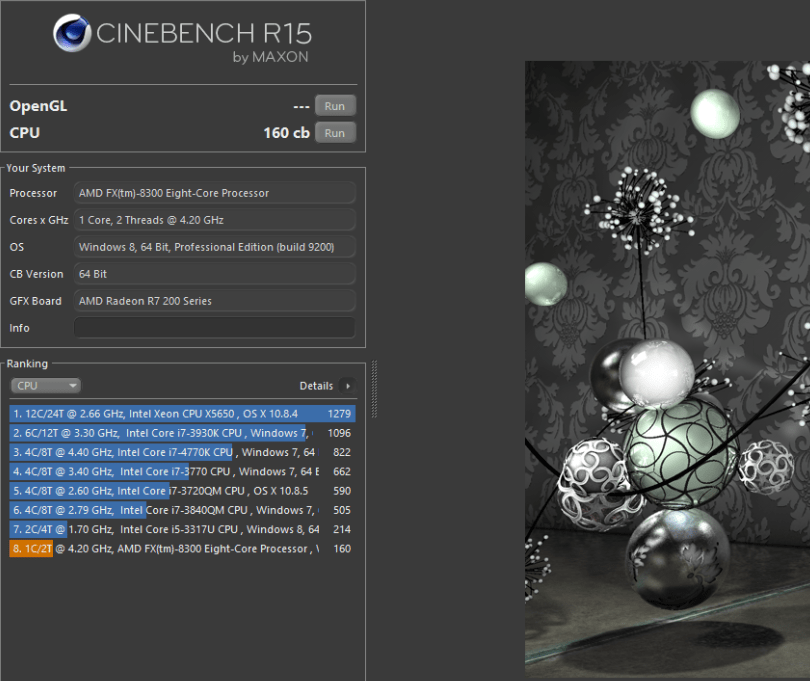Click the panel splitter grip handle
The width and height of the screenshot is (810, 681).
point(375,389)
